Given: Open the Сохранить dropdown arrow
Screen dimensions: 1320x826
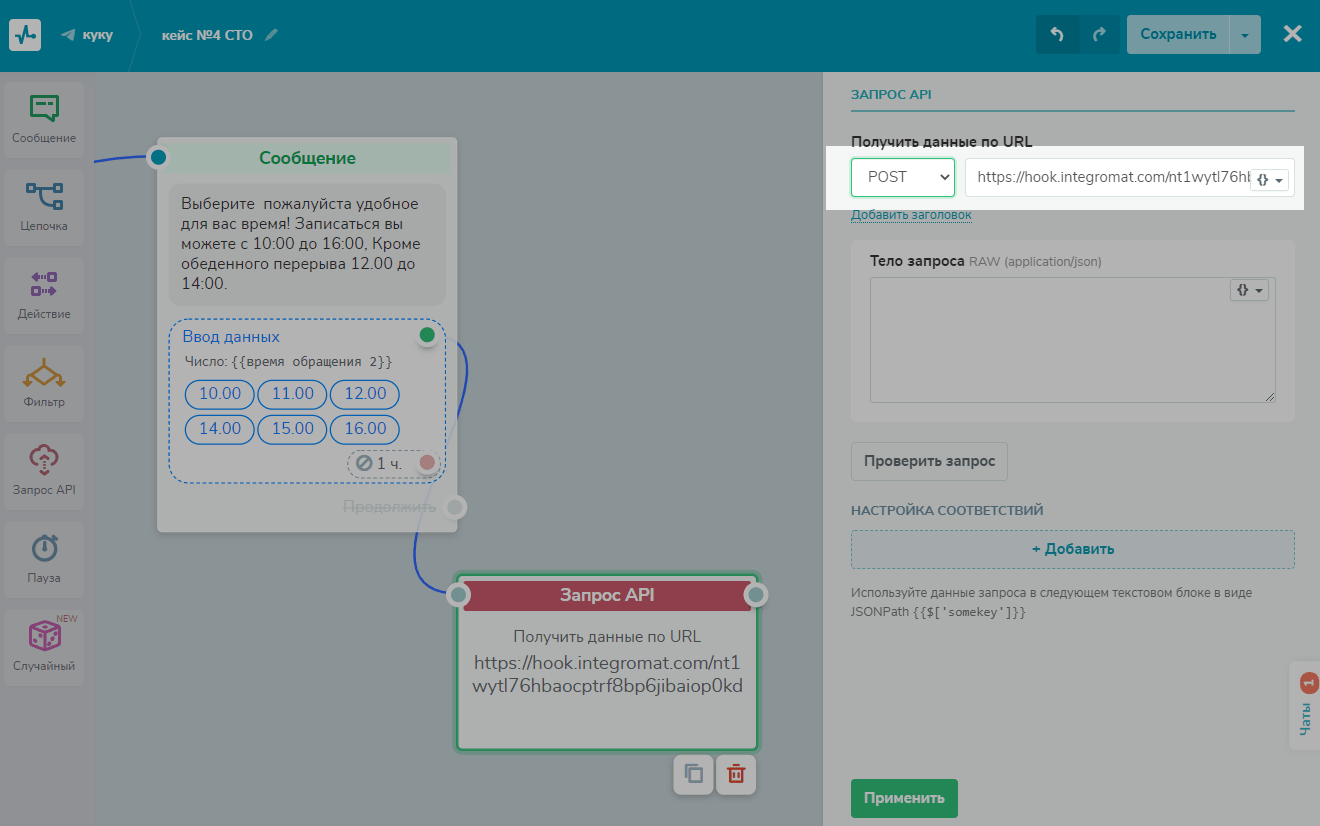Looking at the screenshot, I should [x=1245, y=34].
